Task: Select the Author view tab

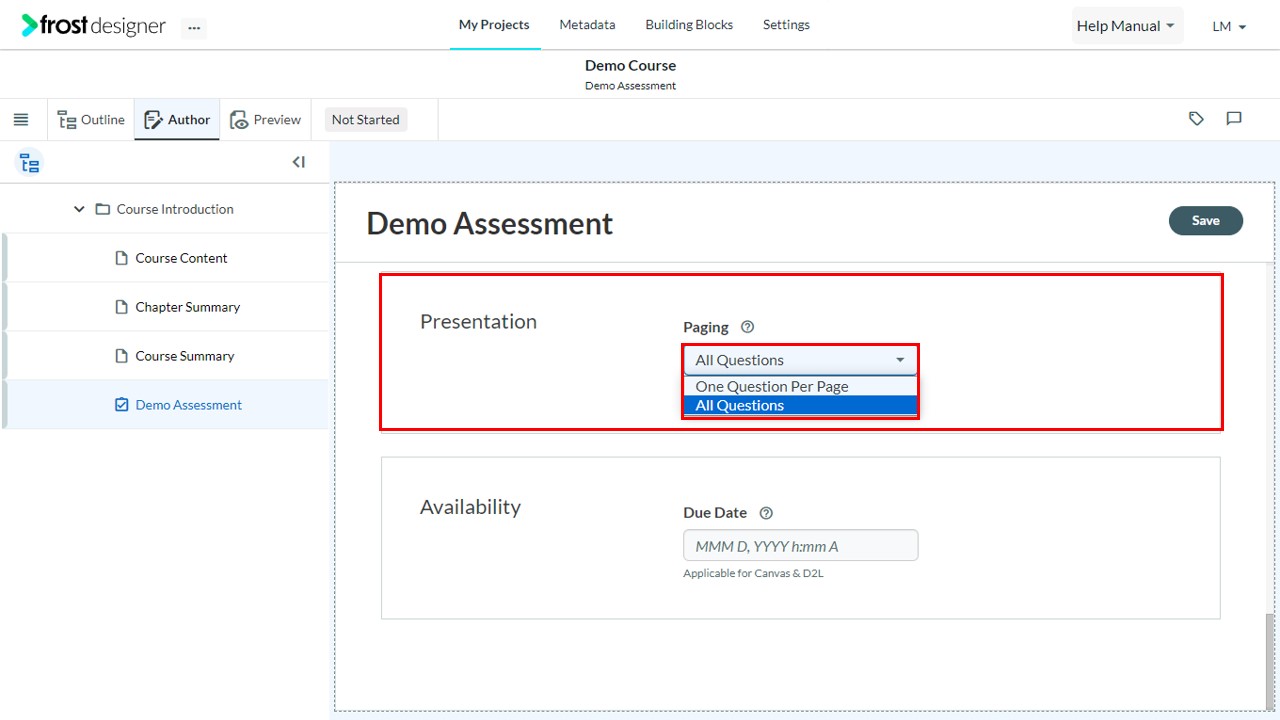Action: click(177, 120)
